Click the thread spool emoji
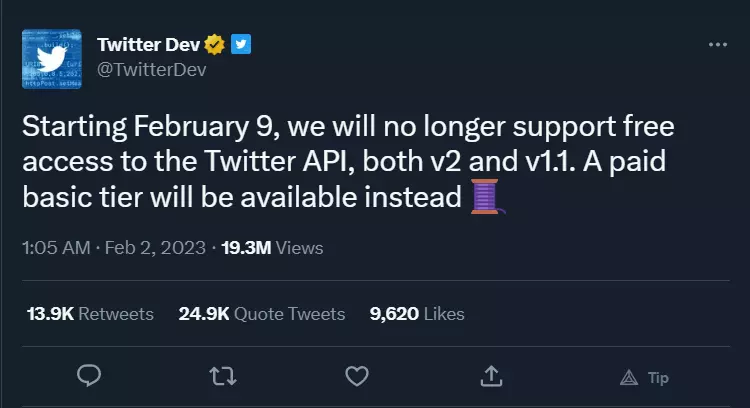This screenshot has width=750, height=408. click(486, 197)
